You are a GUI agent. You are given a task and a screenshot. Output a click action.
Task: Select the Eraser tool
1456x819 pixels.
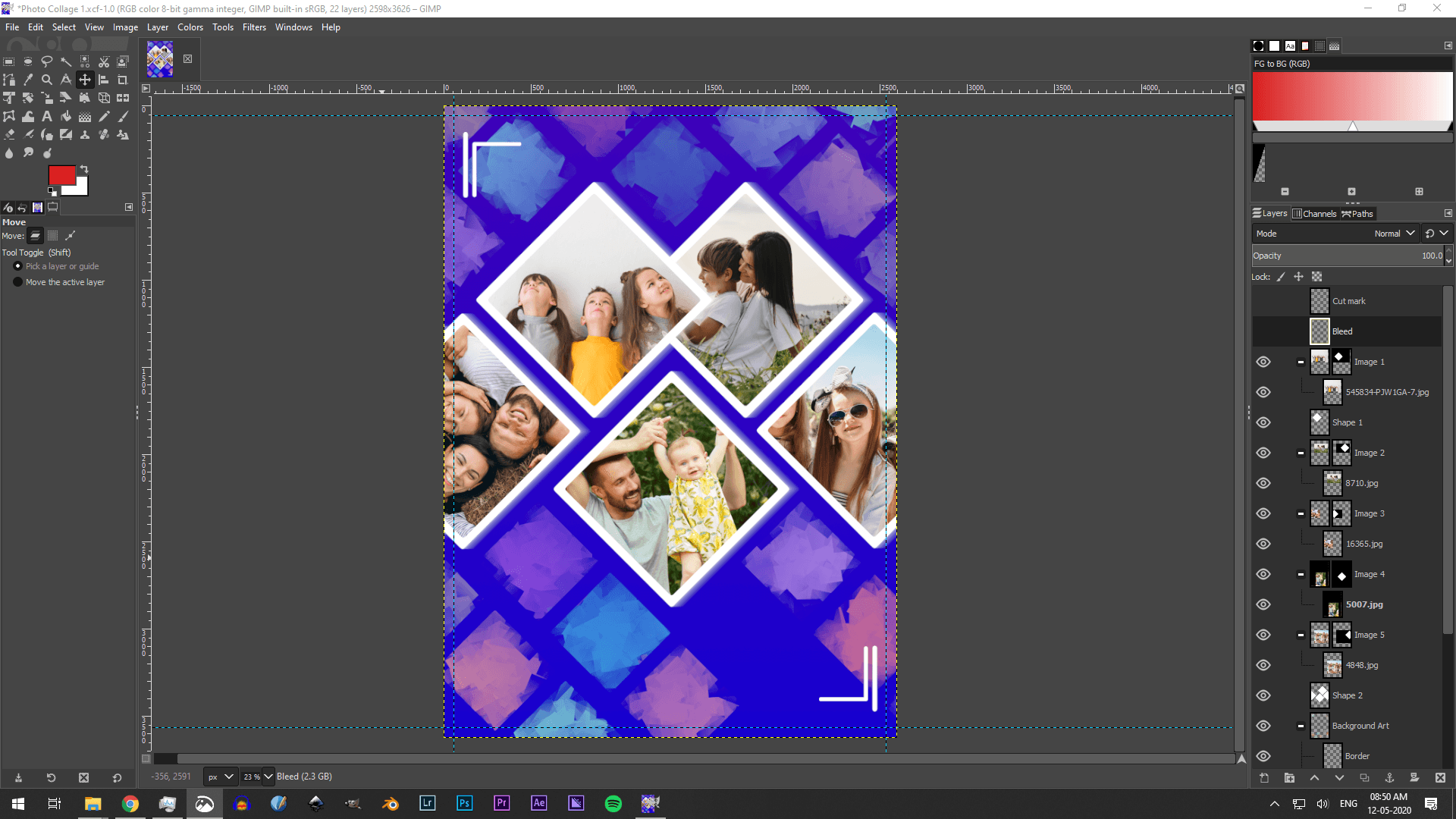pos(9,134)
